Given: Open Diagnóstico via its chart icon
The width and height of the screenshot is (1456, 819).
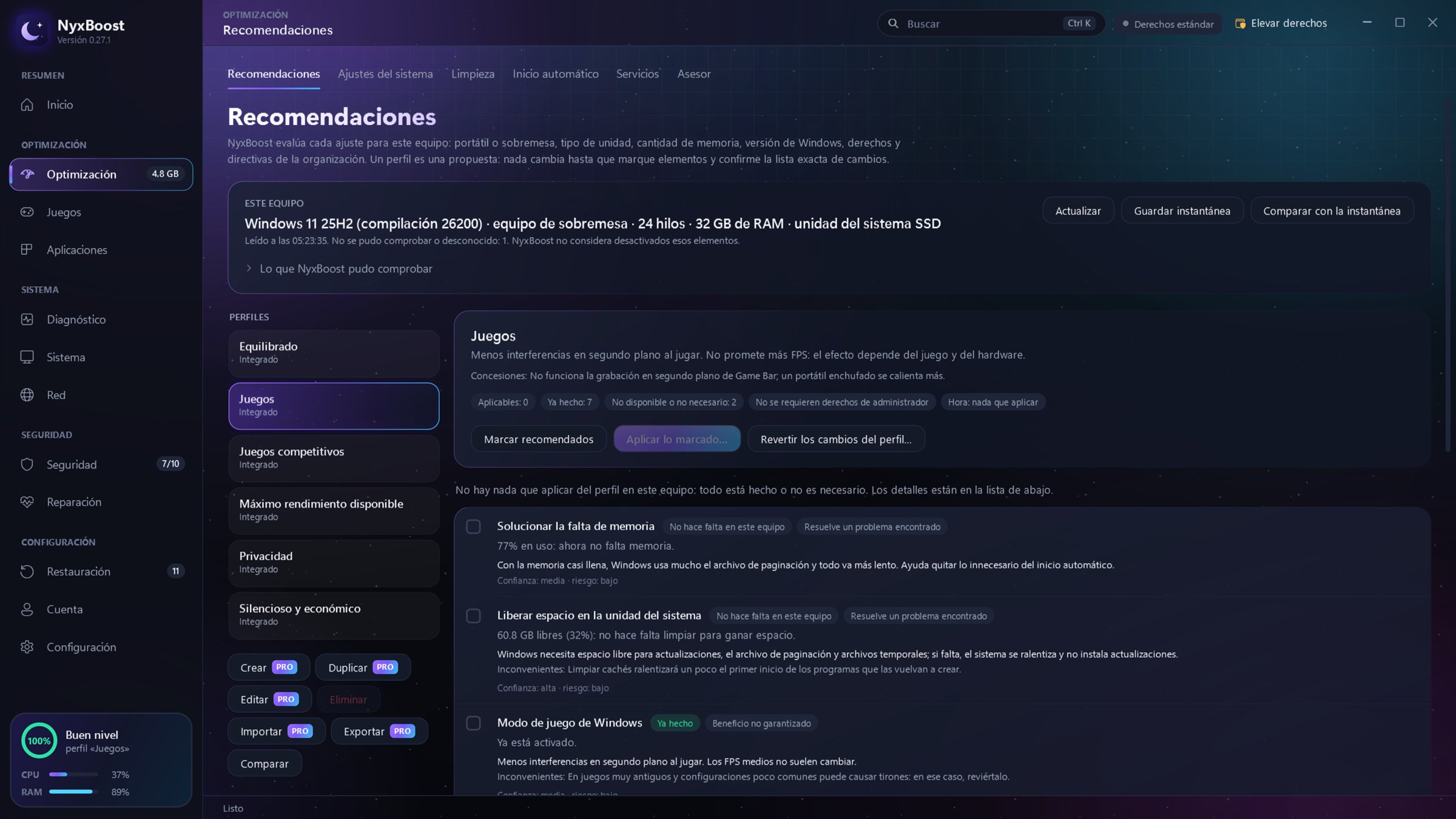Looking at the screenshot, I should pyautogui.click(x=27, y=319).
